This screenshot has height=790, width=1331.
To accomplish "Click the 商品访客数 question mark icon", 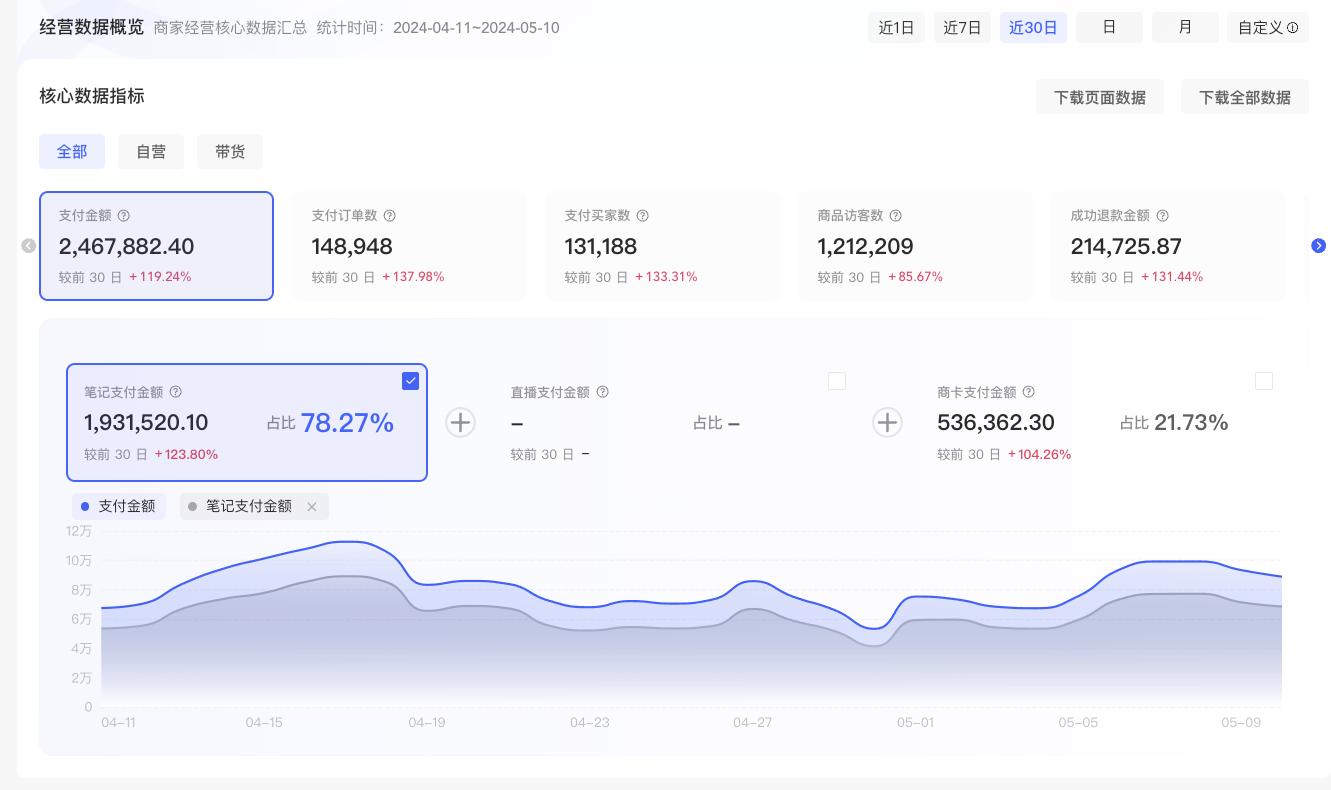I will click(x=895, y=215).
